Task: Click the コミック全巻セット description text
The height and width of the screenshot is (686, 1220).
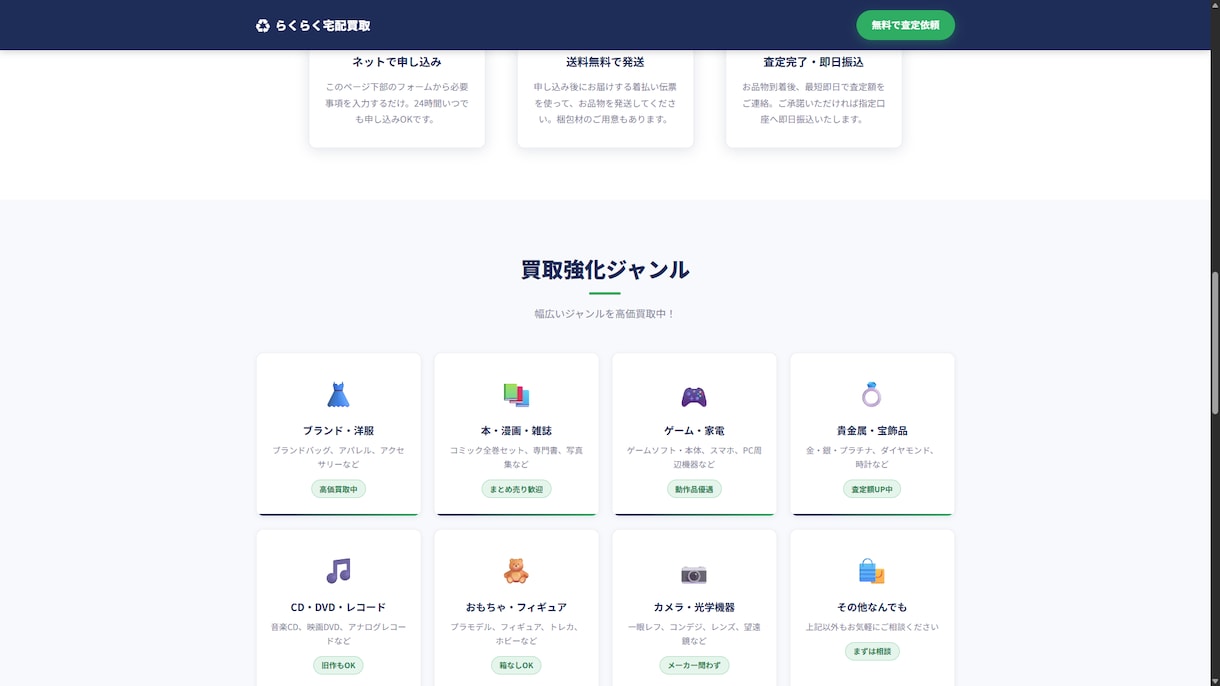Action: [516, 458]
